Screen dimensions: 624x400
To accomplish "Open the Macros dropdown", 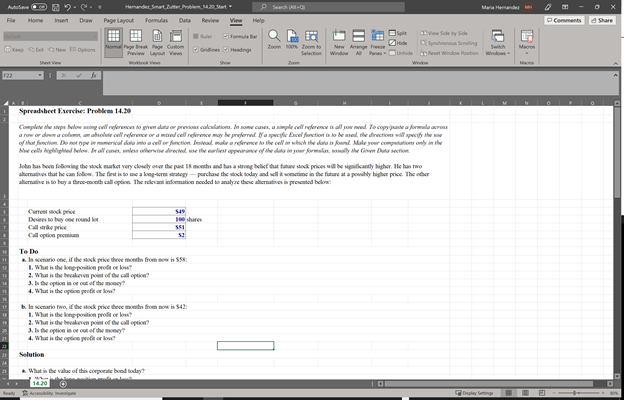I will [527, 43].
